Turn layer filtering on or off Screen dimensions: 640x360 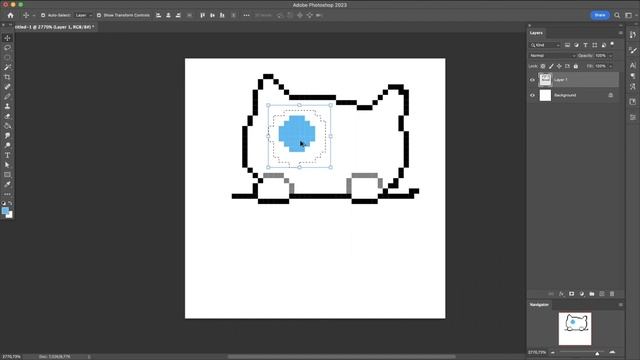click(612, 44)
